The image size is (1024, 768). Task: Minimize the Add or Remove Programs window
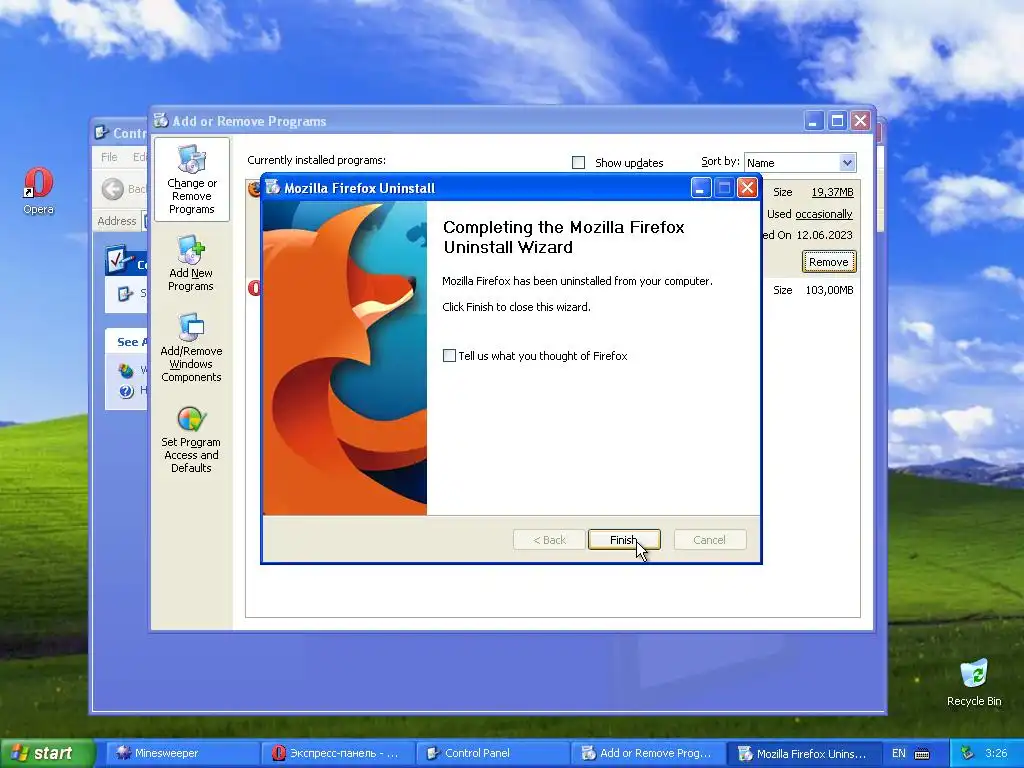point(814,121)
